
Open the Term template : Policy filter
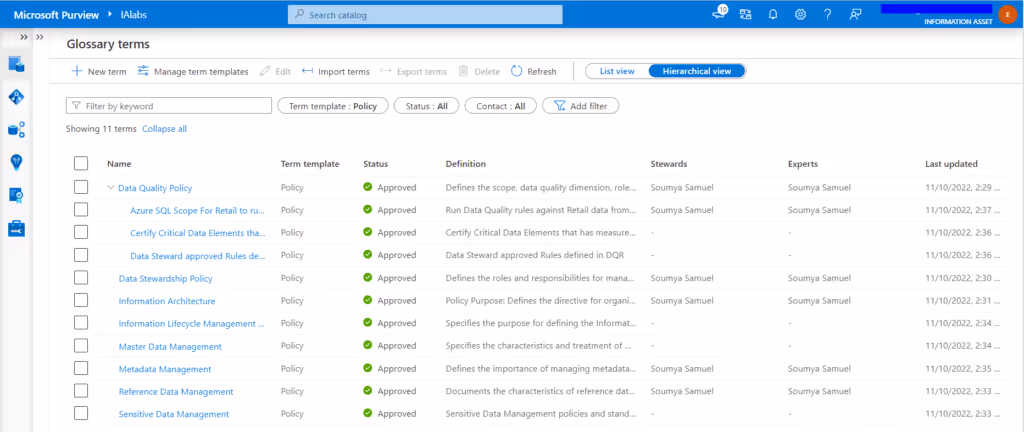333,106
